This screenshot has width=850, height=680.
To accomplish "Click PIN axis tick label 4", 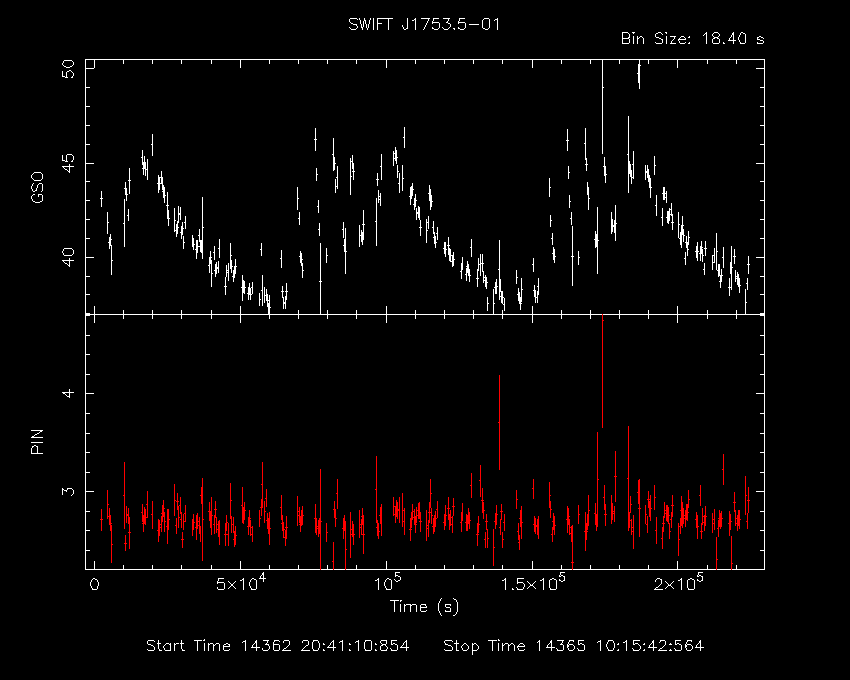I will (68, 393).
